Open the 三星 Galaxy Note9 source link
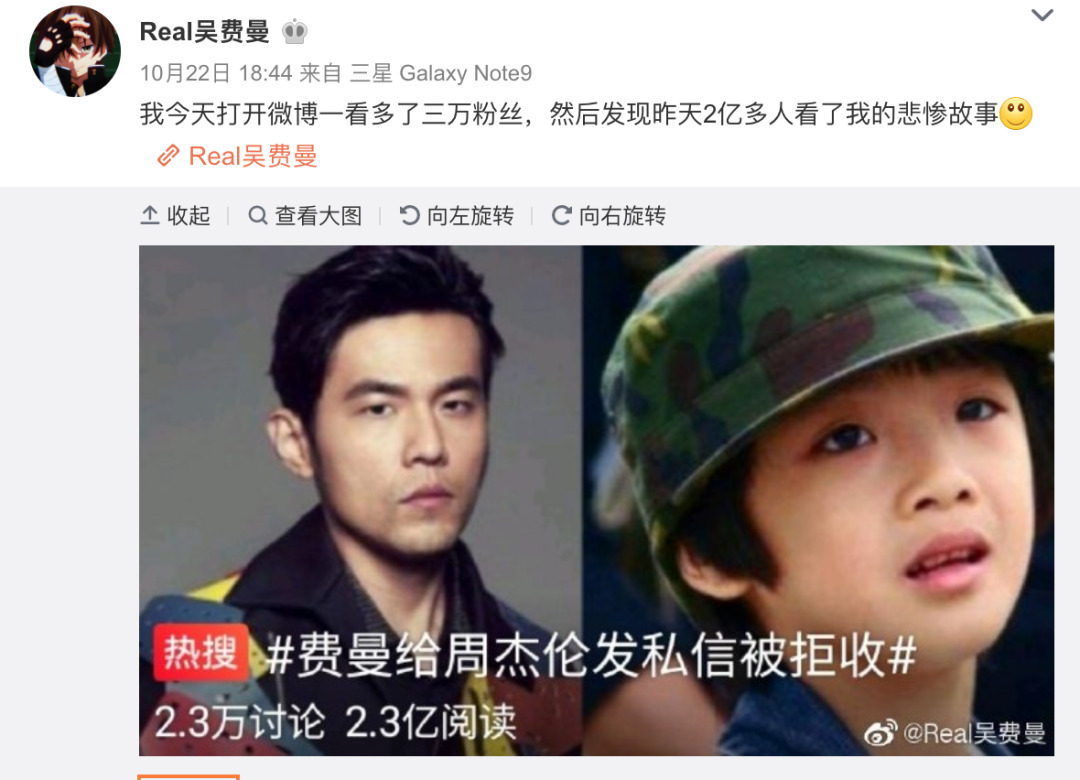The image size is (1080, 780). pyautogui.click(x=441, y=73)
